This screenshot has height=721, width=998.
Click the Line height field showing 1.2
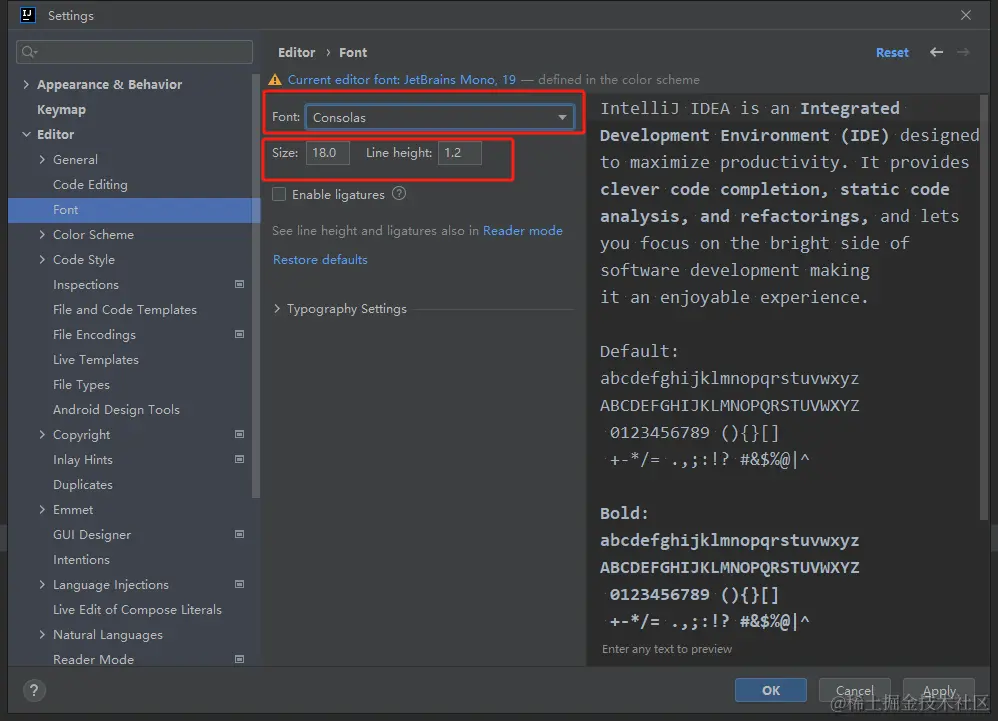[460, 153]
